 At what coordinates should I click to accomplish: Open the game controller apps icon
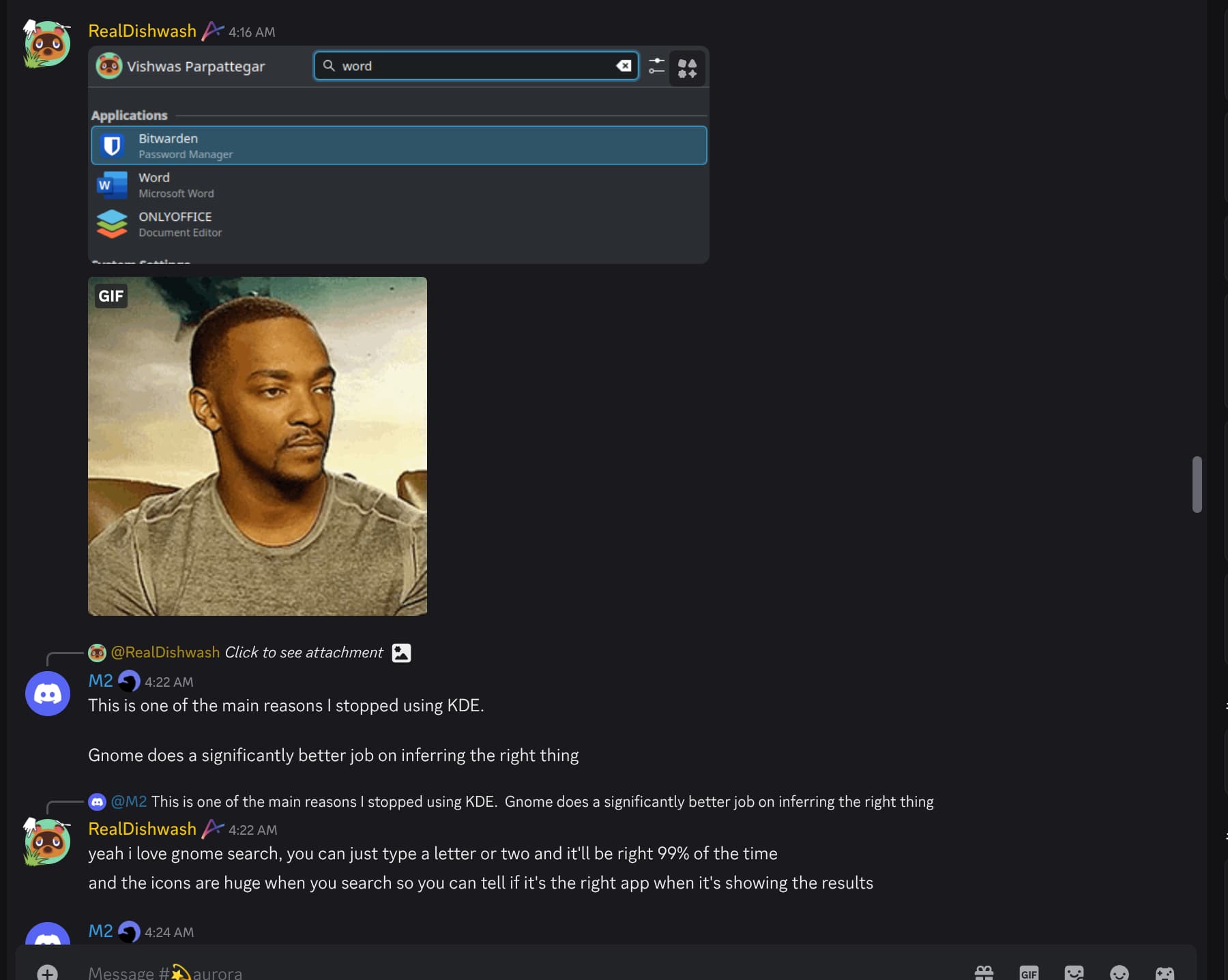(1165, 973)
